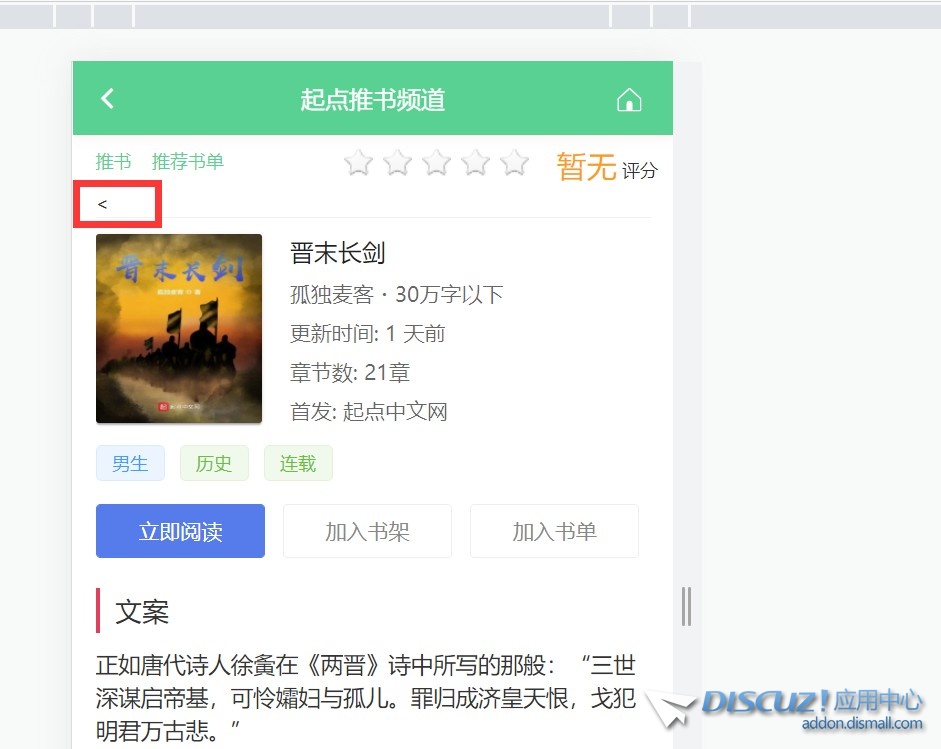Click the 立即阅读 button
This screenshot has width=941, height=749.
180,531
